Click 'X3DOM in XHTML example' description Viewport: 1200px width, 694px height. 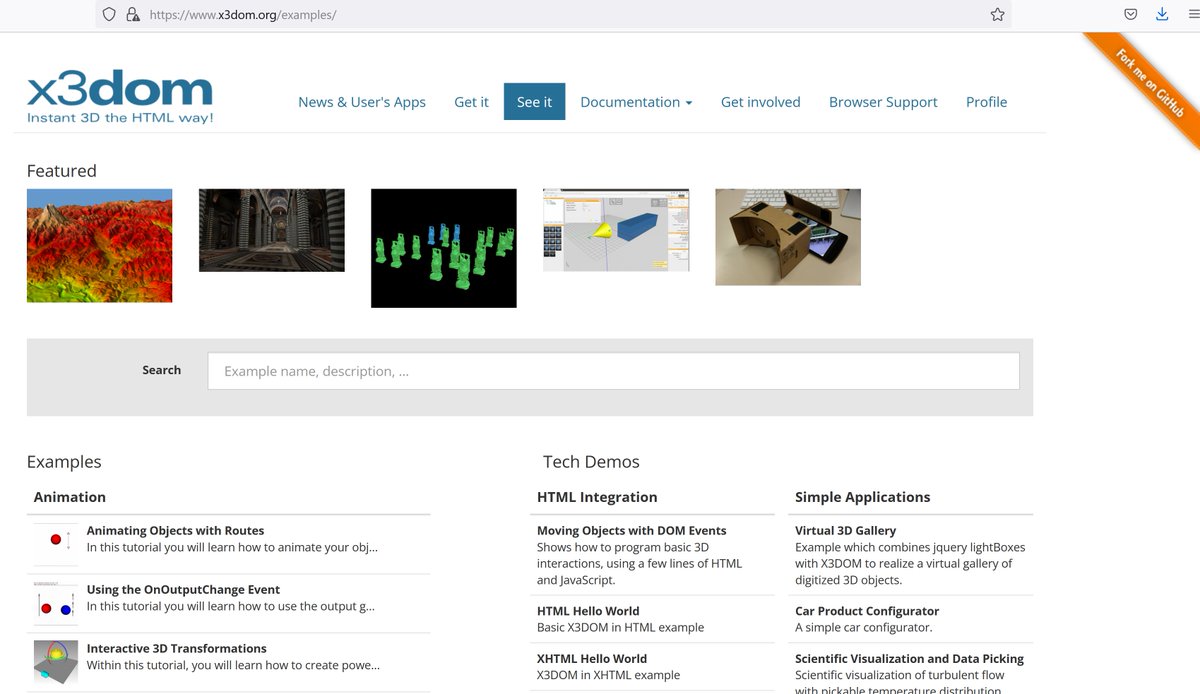(608, 676)
